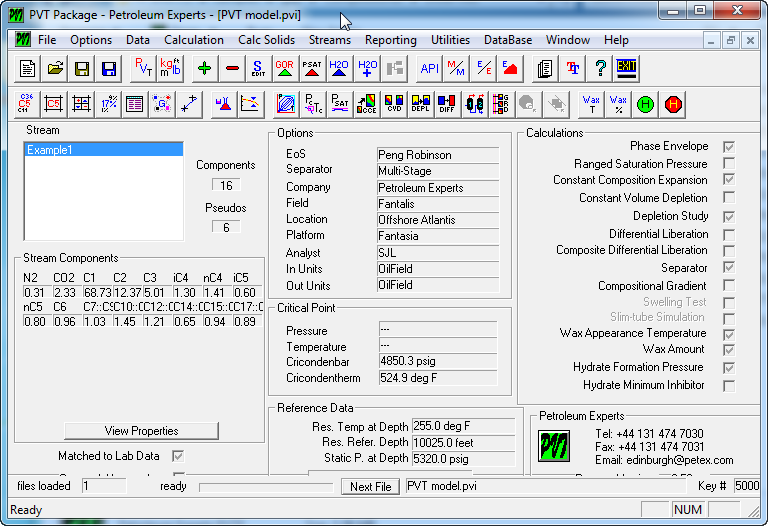The image size is (768, 526).
Task: Click the red-blue TT text font icon
Action: (573, 69)
